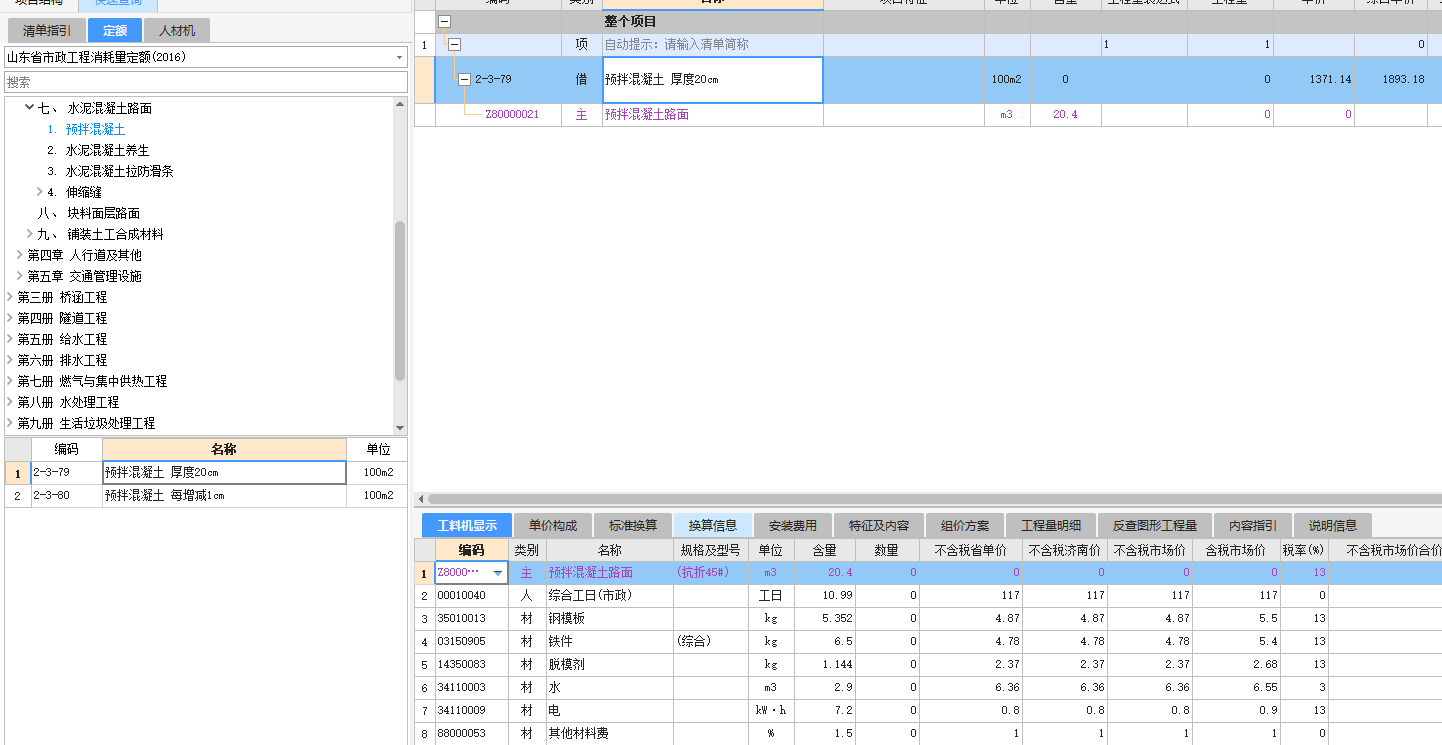Image resolution: width=1442 pixels, height=745 pixels.
Task: Select the 钢模板 material row
Action: coord(928,618)
